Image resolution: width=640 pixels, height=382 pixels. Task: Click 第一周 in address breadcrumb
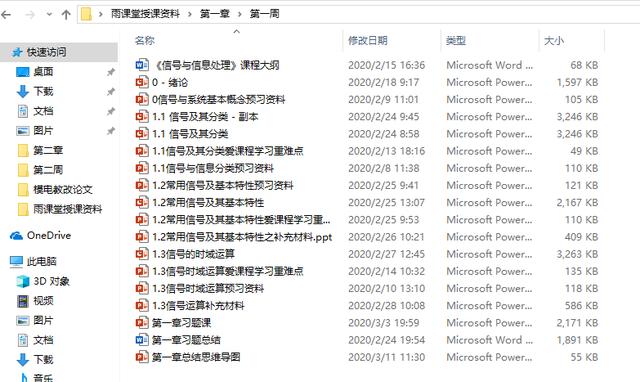(264, 14)
